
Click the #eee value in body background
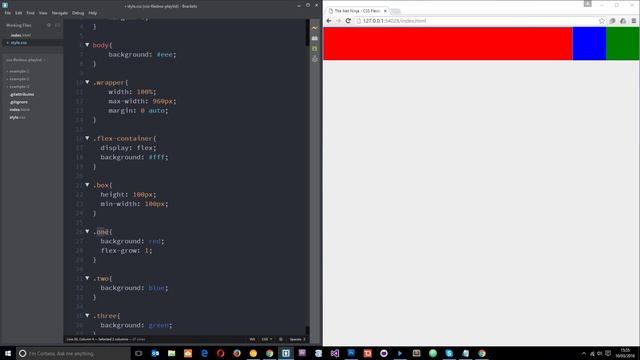(x=164, y=54)
